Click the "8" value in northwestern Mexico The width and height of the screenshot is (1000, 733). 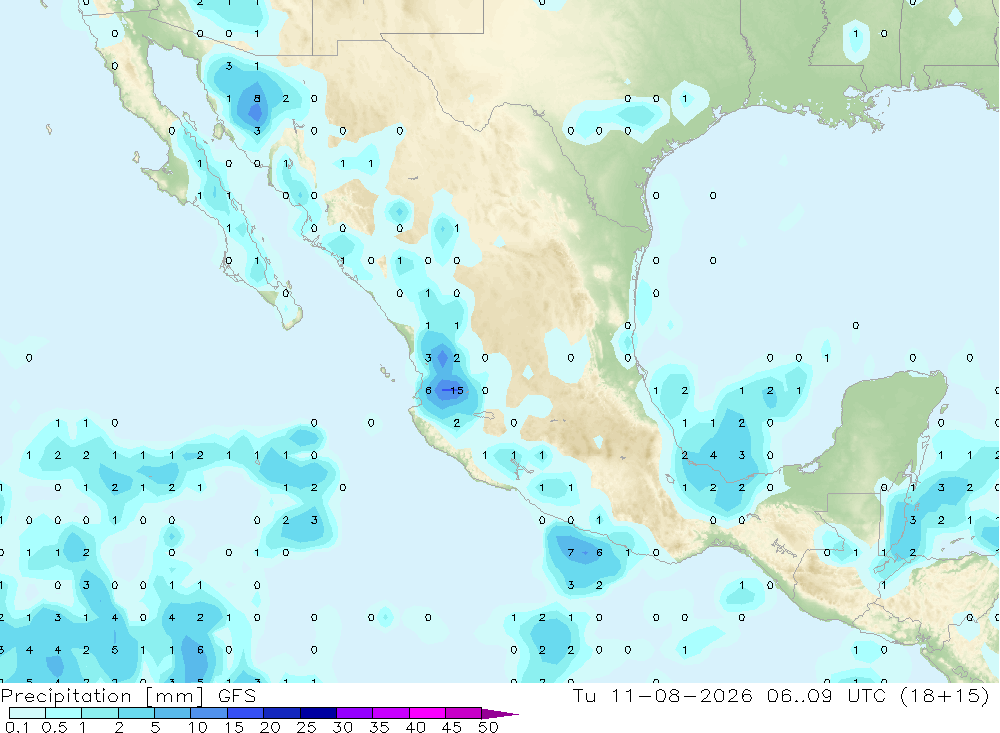(257, 98)
